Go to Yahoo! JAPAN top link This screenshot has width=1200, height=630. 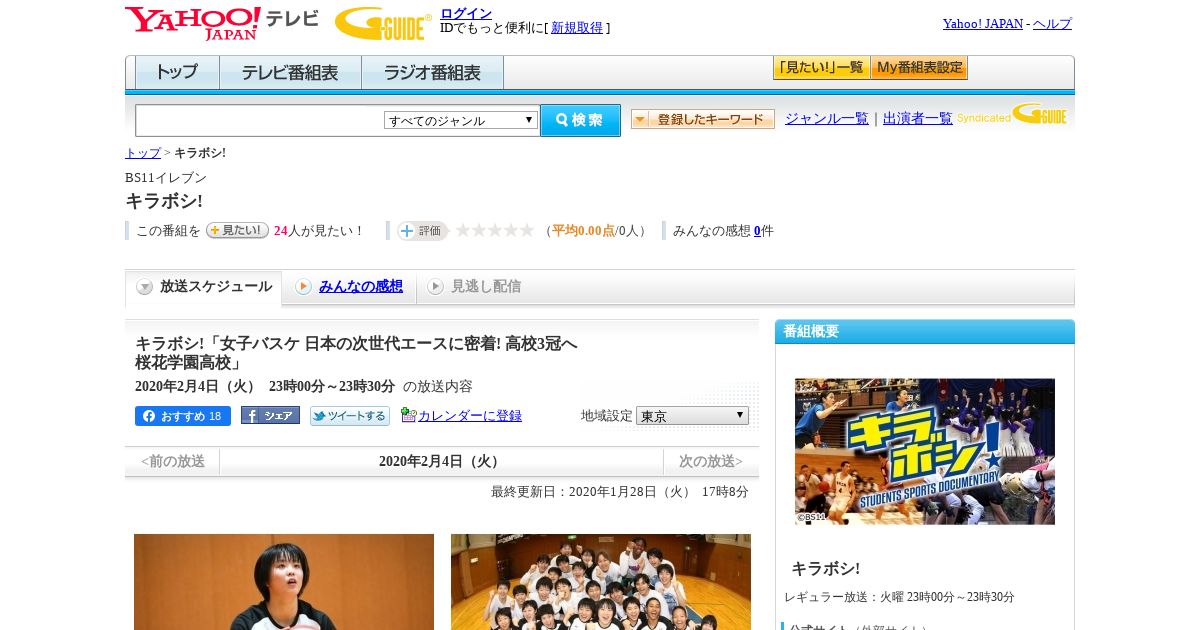click(982, 24)
